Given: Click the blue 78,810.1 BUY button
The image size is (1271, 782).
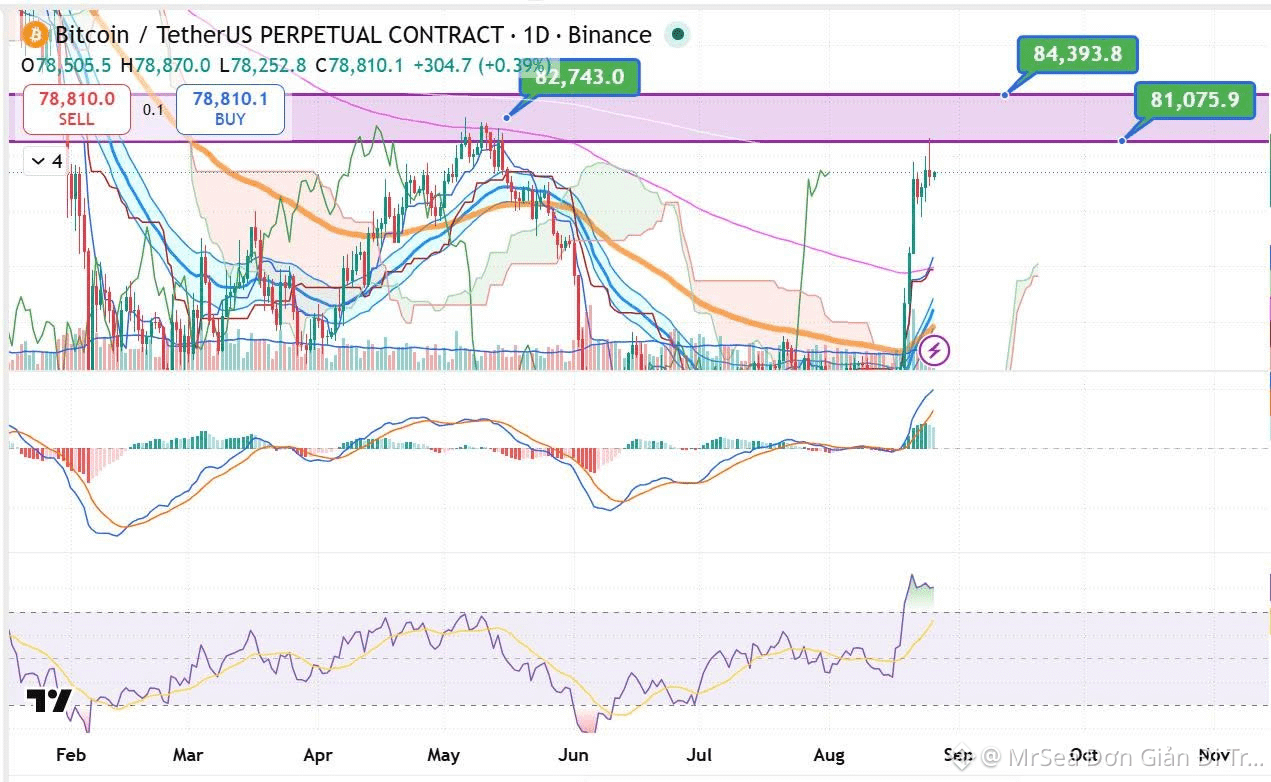Looking at the screenshot, I should [231, 109].
